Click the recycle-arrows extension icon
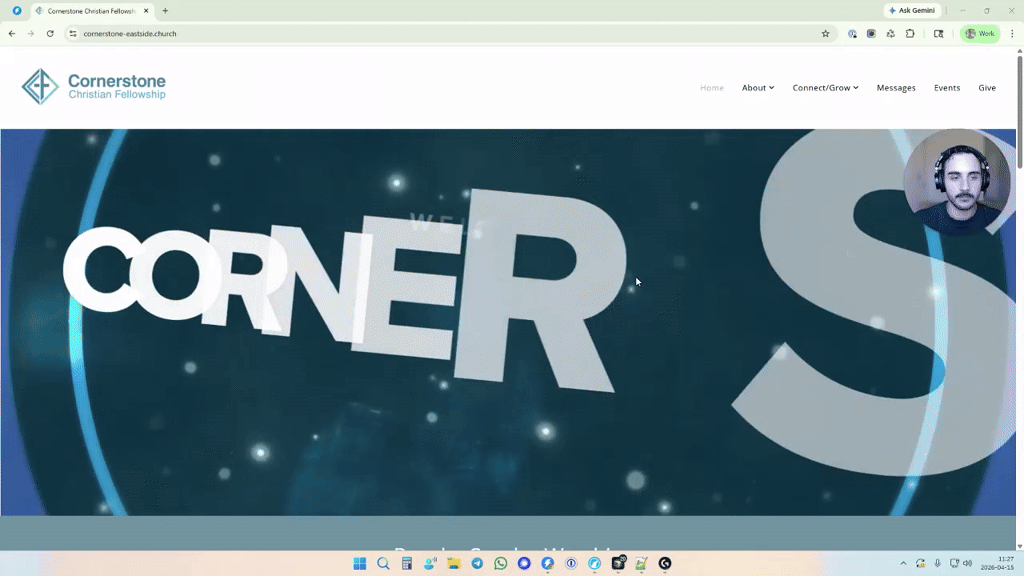Image resolution: width=1024 pixels, height=576 pixels. [x=890, y=33]
